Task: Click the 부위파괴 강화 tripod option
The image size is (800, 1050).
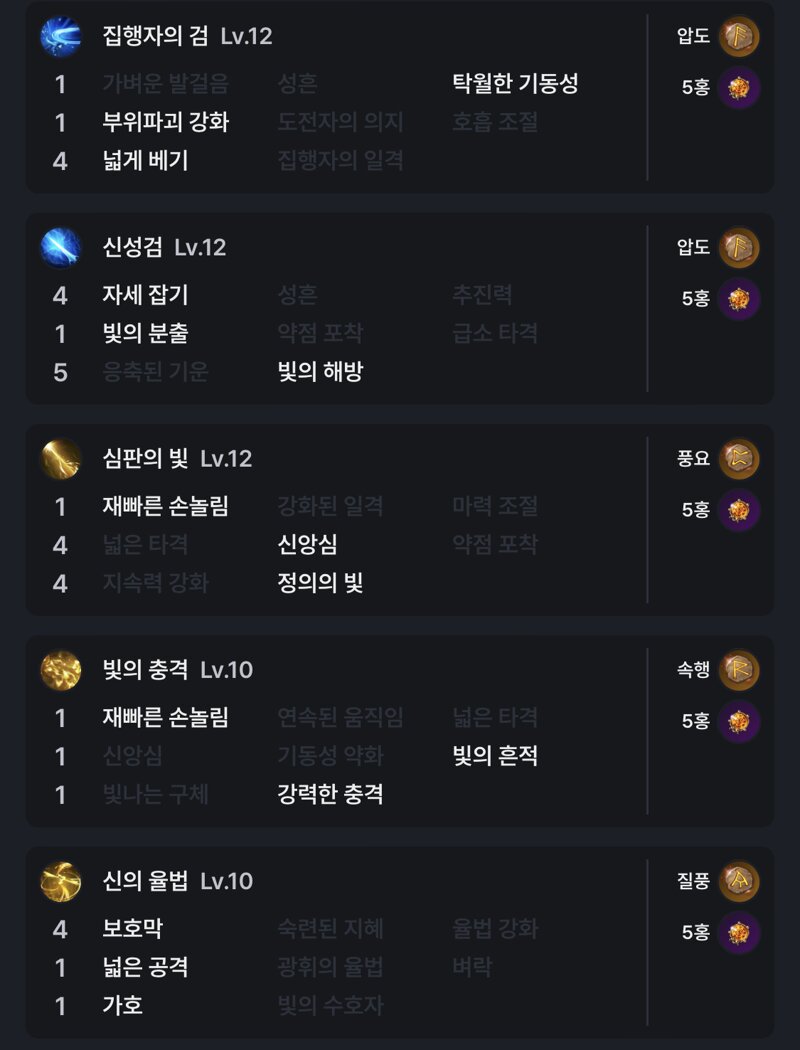Action: point(165,123)
